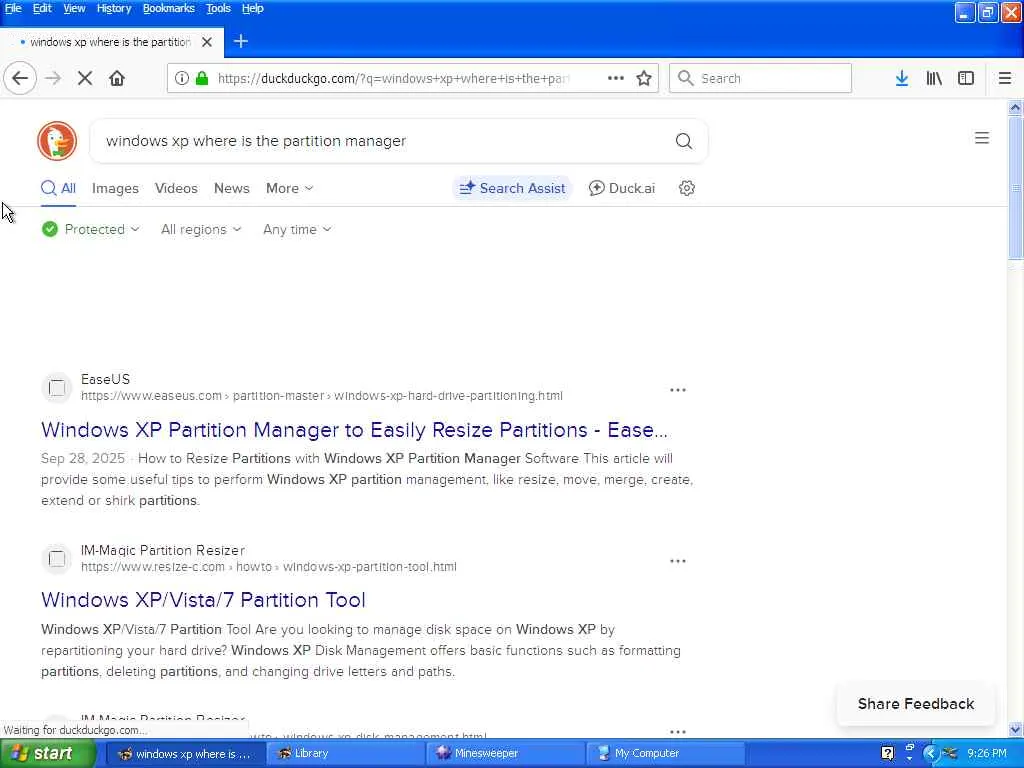
Task: Click the easeus.com result URL
Action: click(x=321, y=396)
